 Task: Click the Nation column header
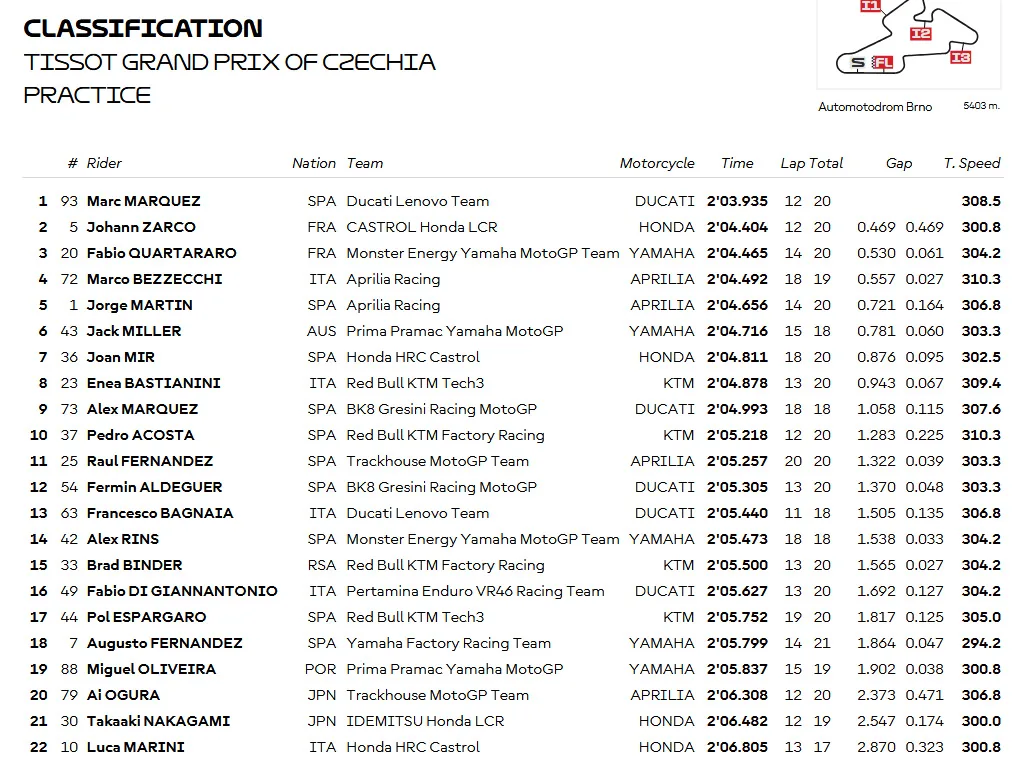pyautogui.click(x=314, y=163)
